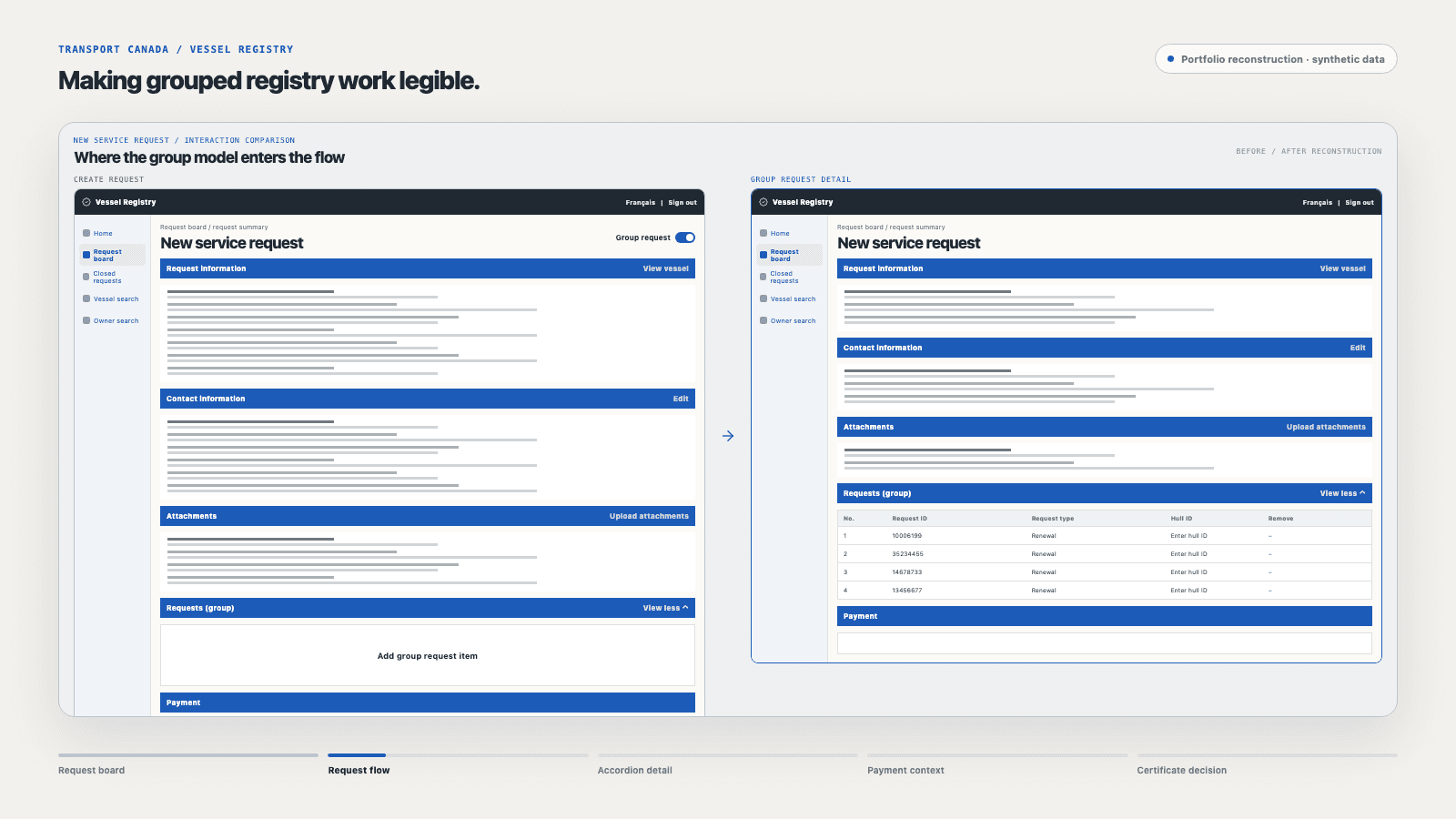Toggle the Group request switch
The image size is (1456, 819).
coord(685,238)
